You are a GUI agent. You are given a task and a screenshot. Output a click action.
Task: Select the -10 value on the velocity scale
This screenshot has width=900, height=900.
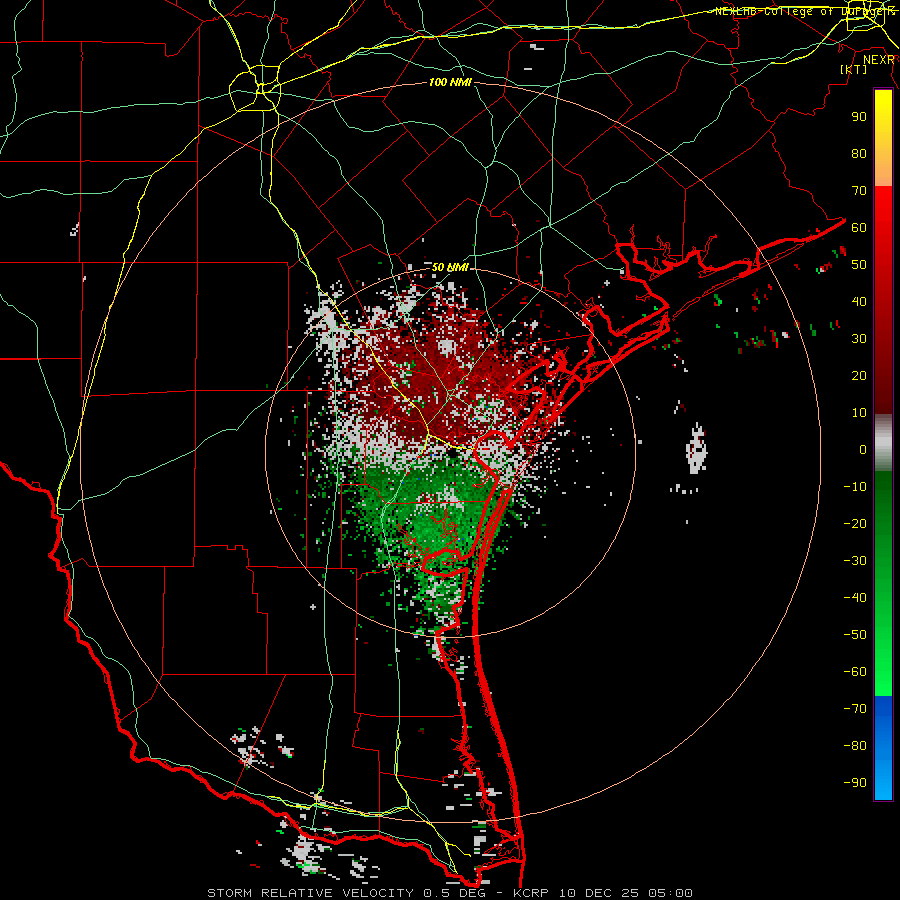[855, 487]
